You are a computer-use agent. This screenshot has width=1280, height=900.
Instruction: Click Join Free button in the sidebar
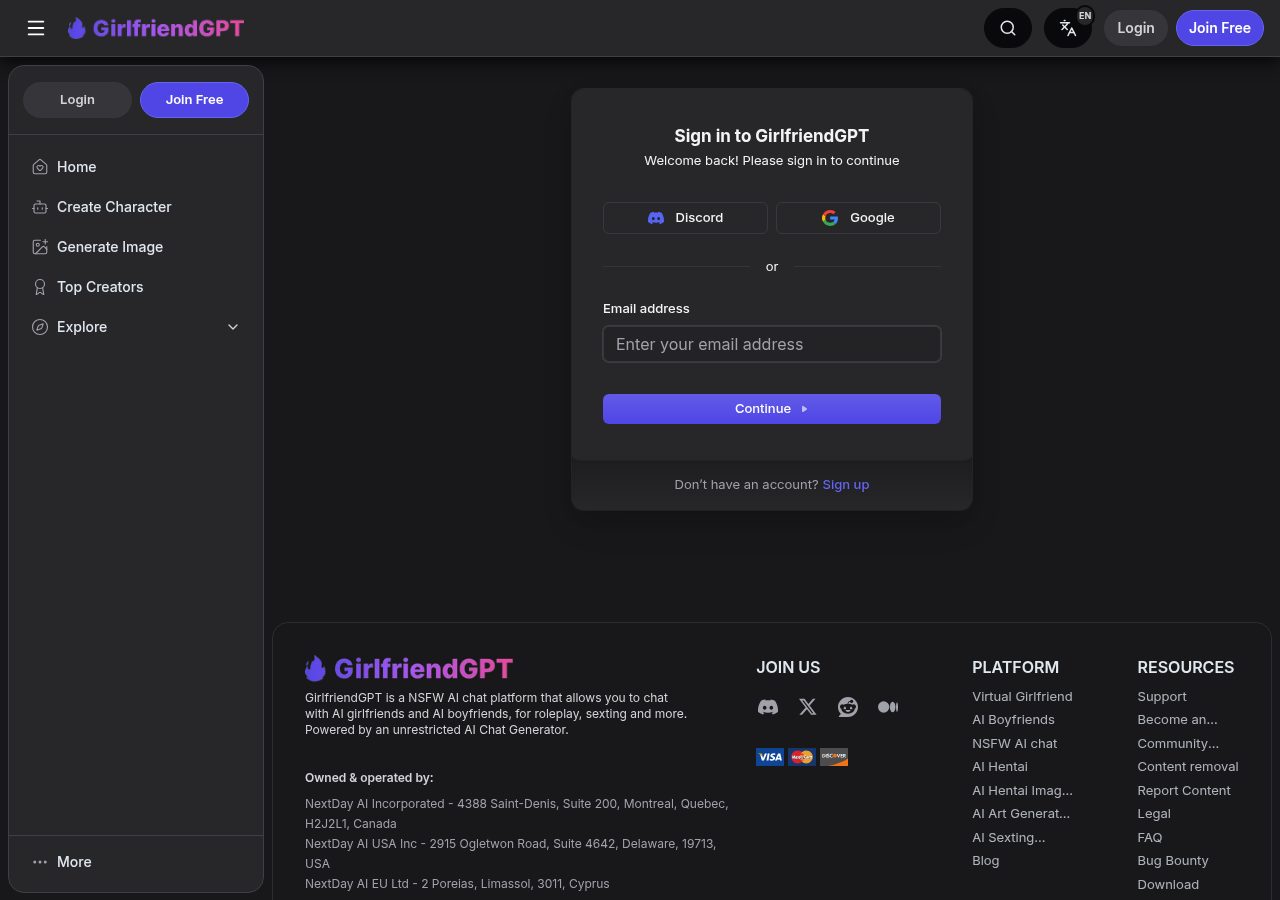click(x=194, y=100)
